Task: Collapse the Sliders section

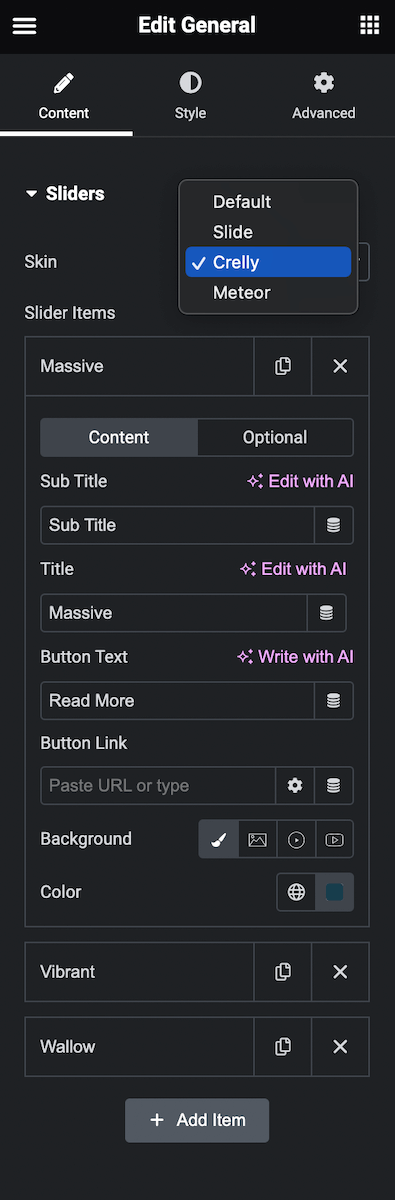Action: coord(65,194)
